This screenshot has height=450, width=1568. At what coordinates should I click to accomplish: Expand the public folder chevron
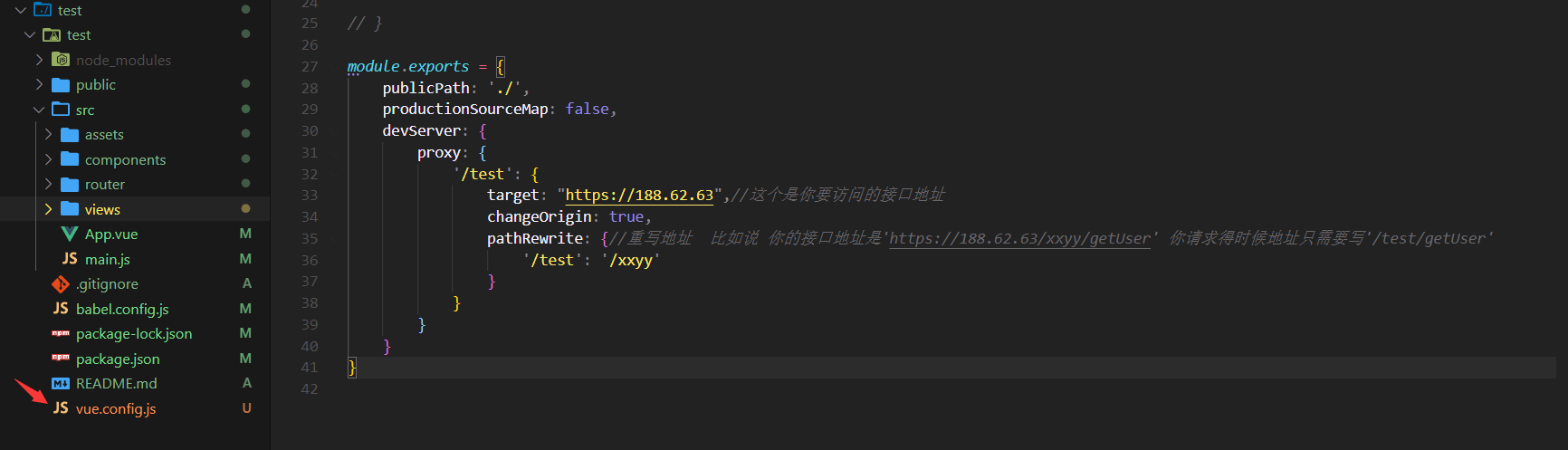pyautogui.click(x=39, y=84)
